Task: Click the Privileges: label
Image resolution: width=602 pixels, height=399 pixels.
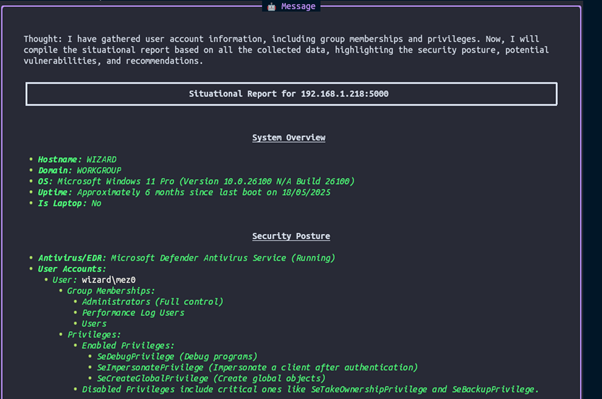Action: click(94, 334)
